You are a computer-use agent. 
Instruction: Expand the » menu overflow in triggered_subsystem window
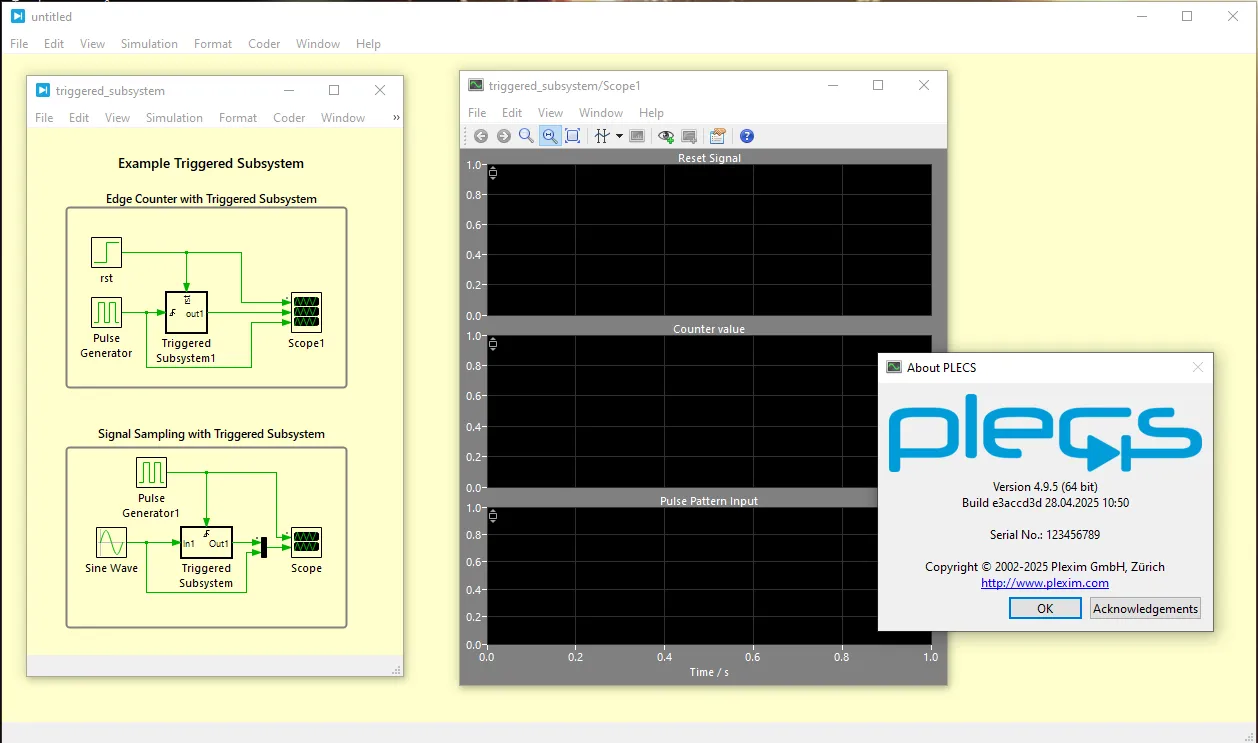396,118
